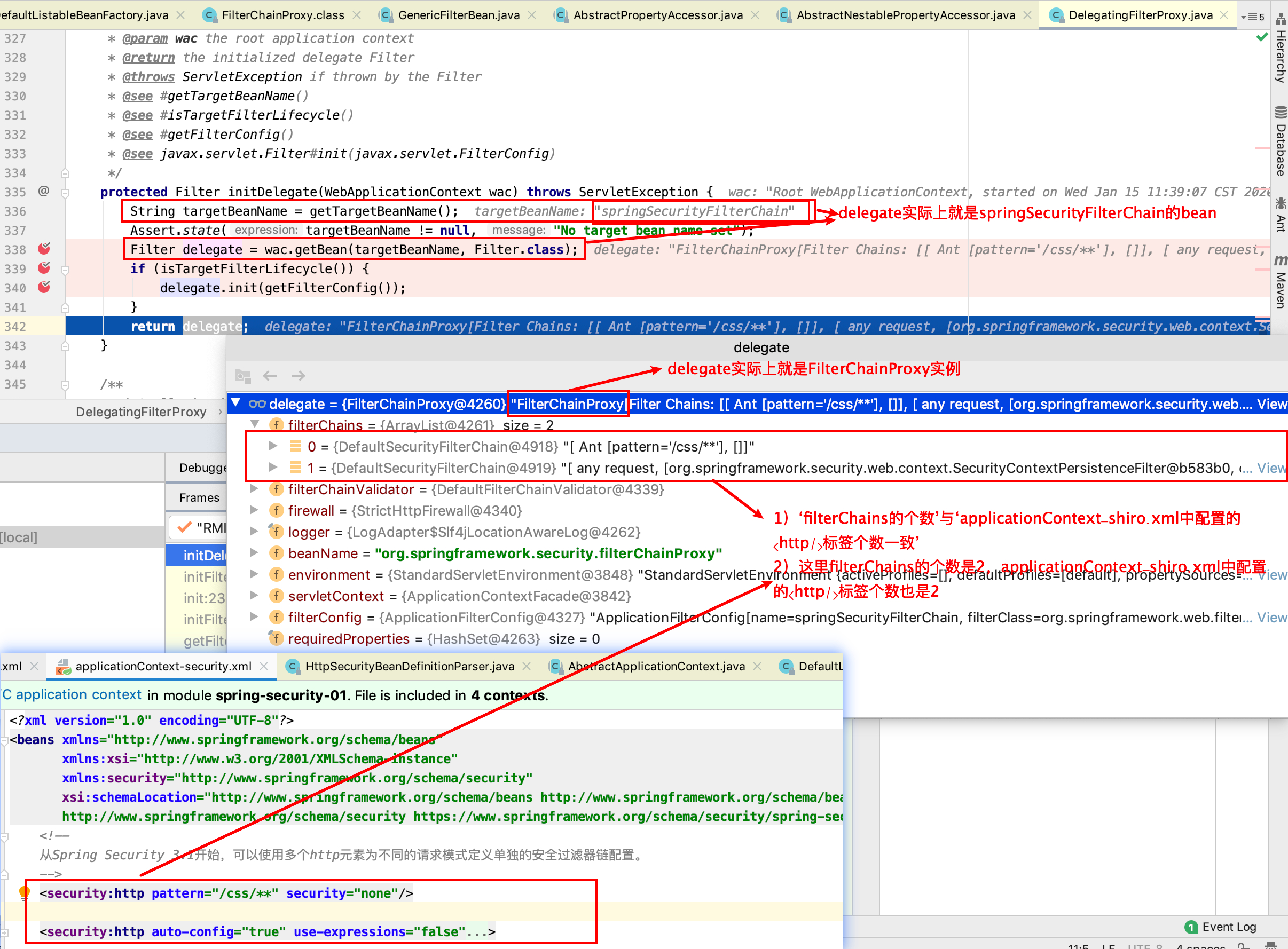Click override gutter icon on line 335
This screenshot has height=949, width=1288.
tap(44, 191)
